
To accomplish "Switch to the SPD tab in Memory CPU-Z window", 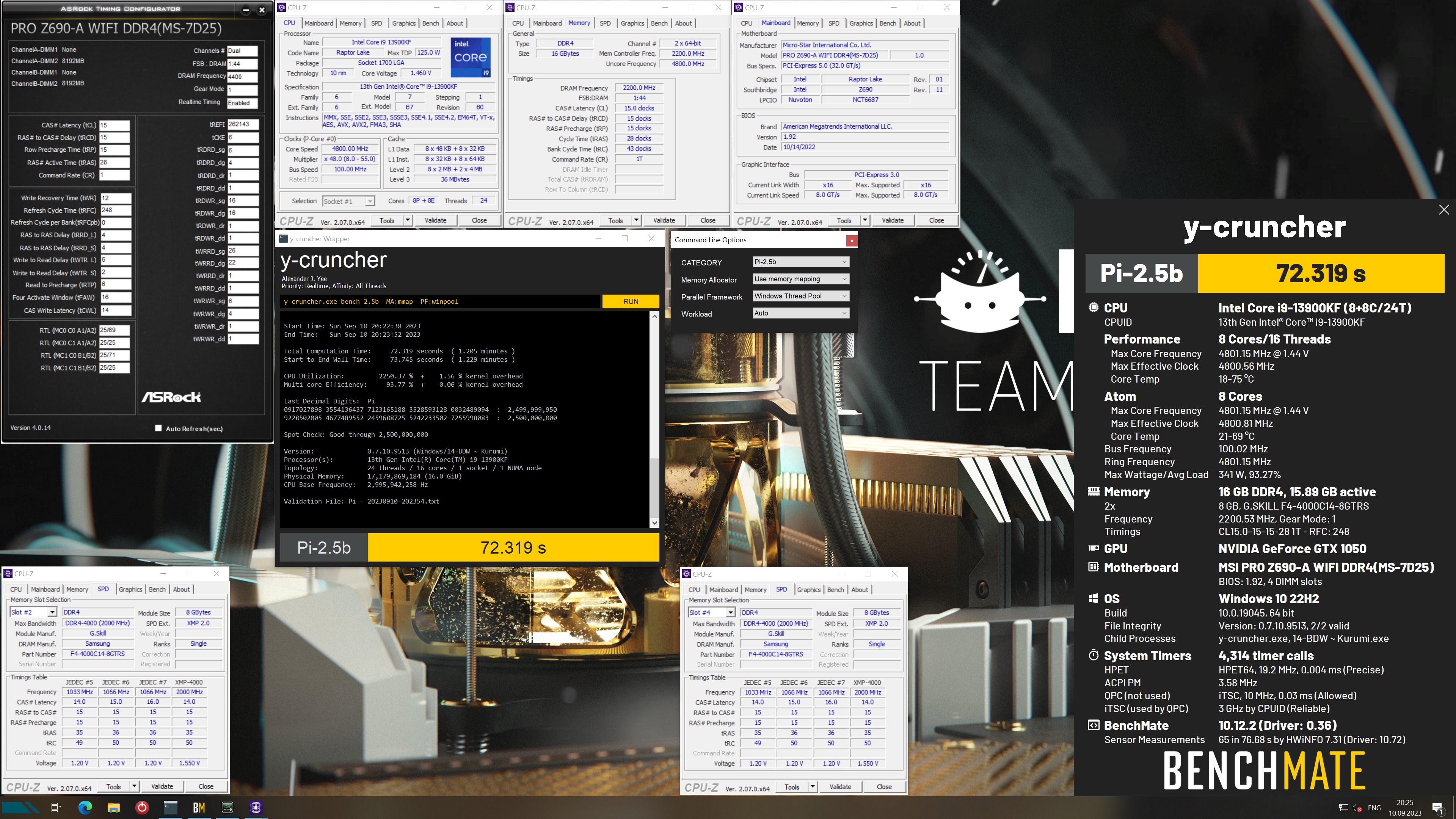I will (605, 23).
